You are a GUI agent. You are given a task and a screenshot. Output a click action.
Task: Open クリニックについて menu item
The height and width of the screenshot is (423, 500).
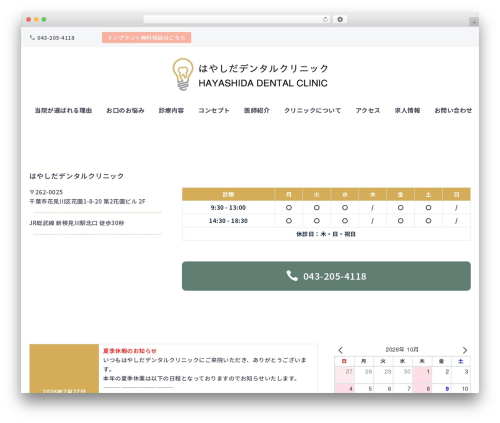(x=312, y=110)
